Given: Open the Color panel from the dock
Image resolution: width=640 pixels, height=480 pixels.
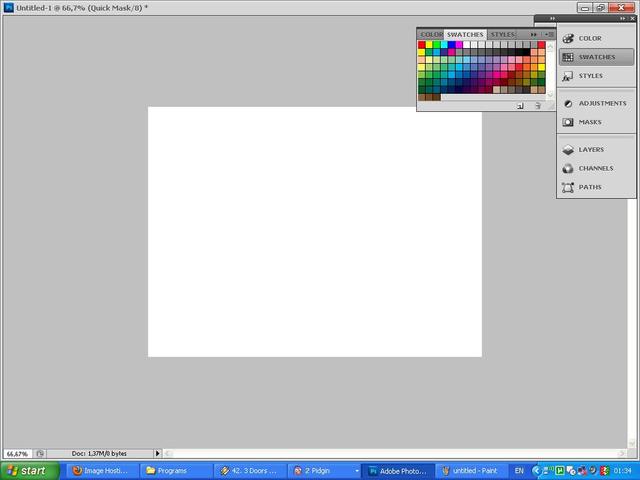Looking at the screenshot, I should pos(589,38).
